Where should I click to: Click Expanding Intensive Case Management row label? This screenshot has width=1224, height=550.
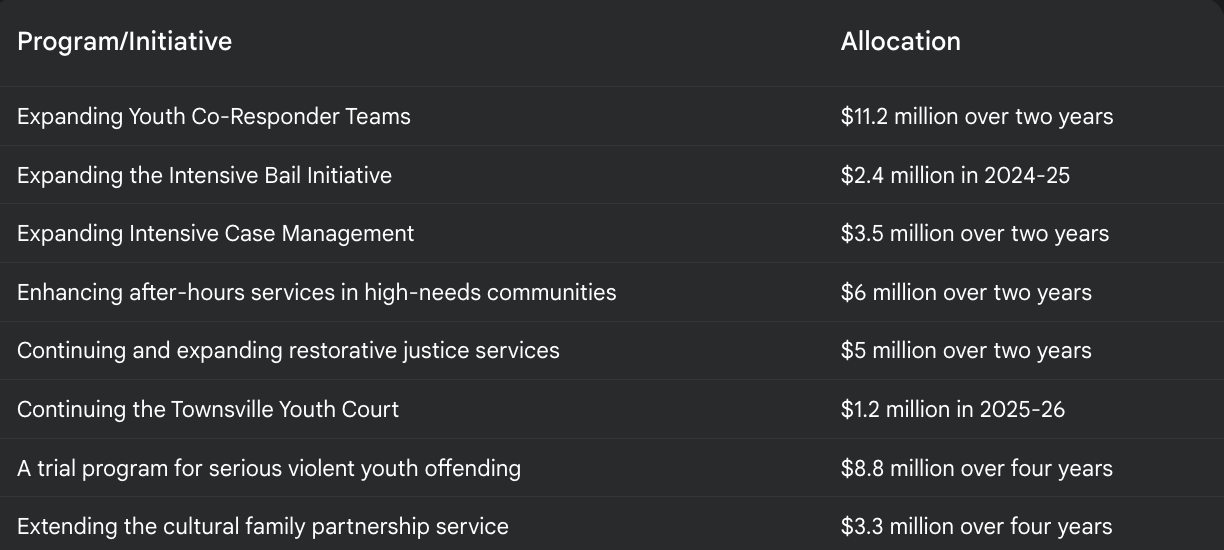pyautogui.click(x=215, y=234)
